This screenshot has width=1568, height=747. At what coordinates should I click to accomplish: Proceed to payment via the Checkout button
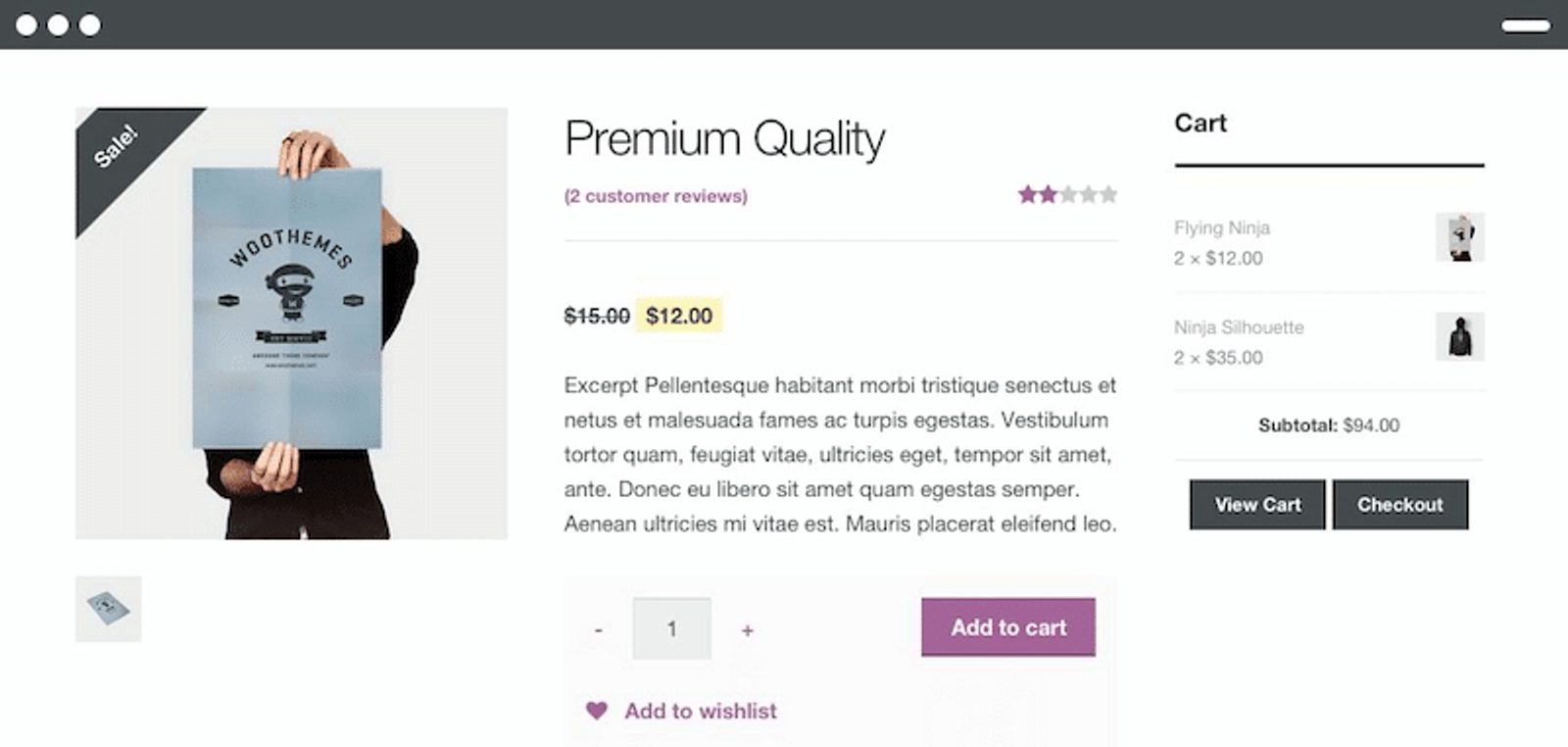(x=1400, y=505)
